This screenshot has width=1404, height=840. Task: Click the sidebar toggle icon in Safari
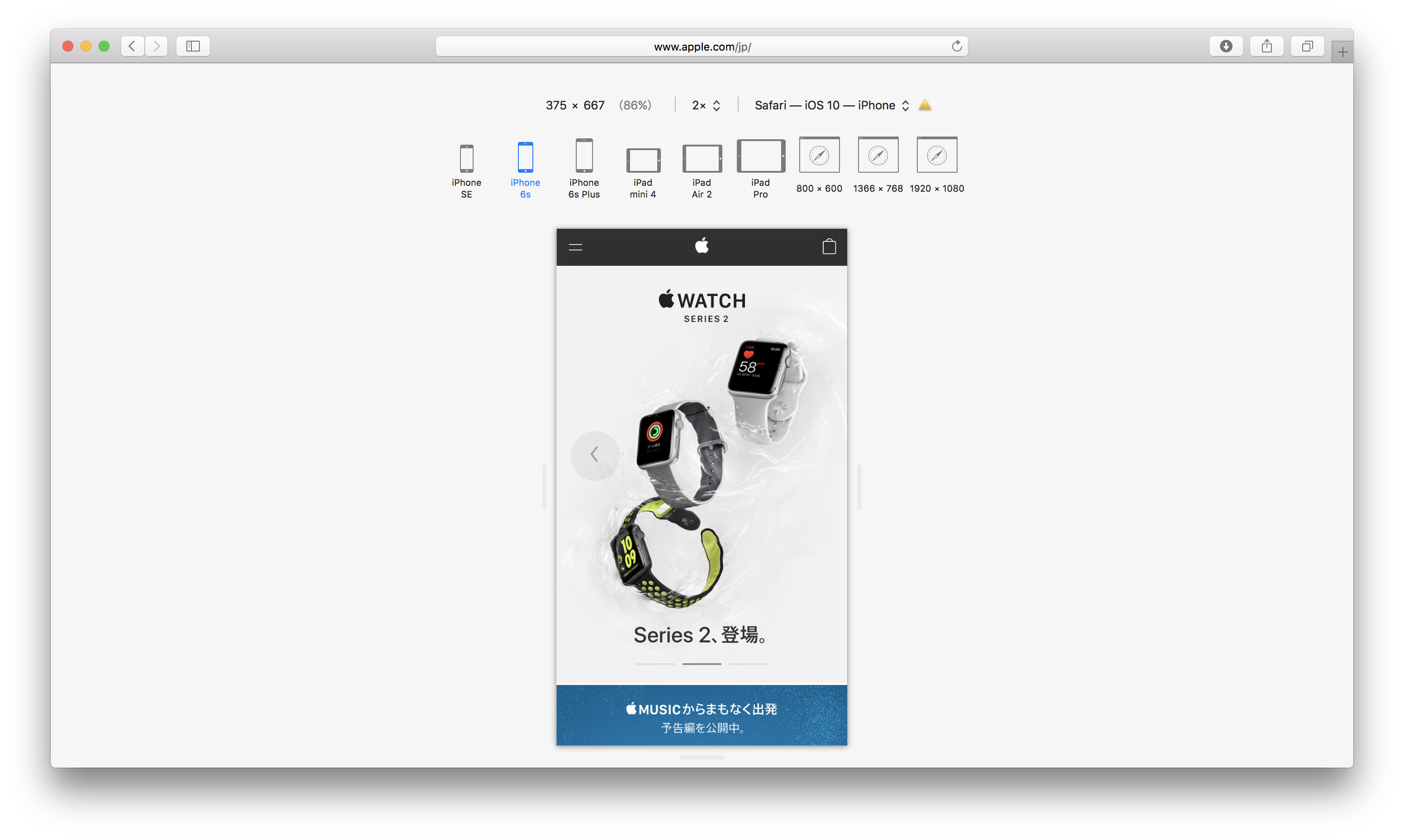[194, 45]
